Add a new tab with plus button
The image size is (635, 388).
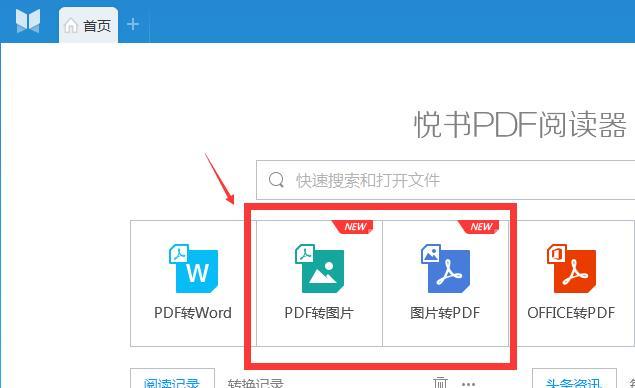point(133,24)
